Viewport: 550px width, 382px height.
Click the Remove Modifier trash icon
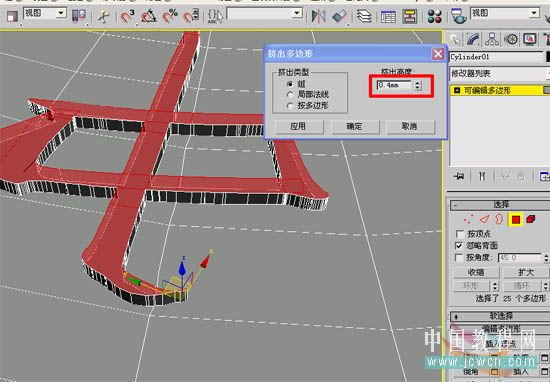coord(521,176)
